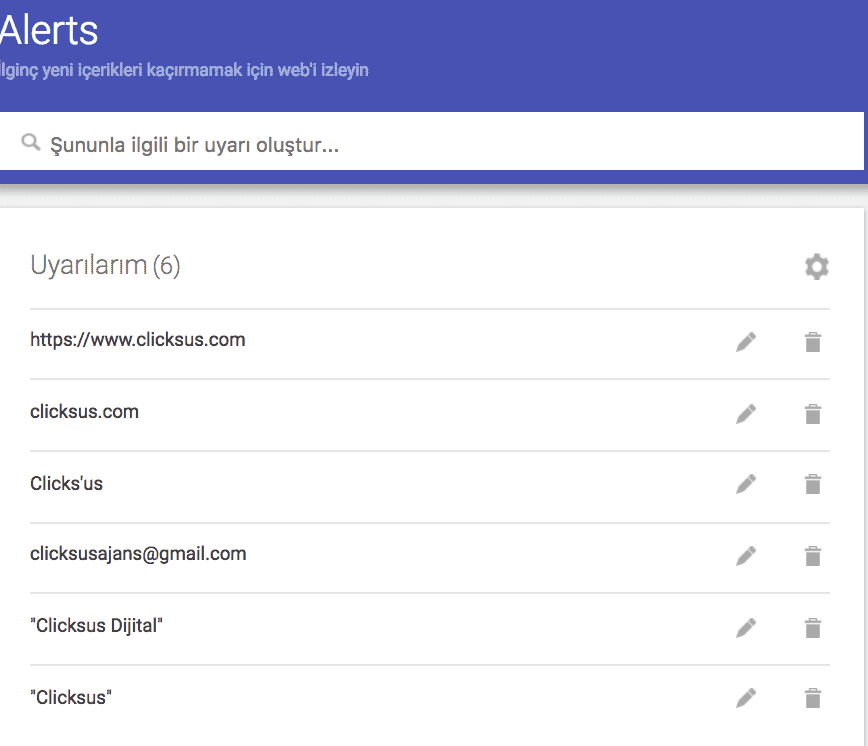Delete the "Clicksus Dijital" alert

pyautogui.click(x=812, y=627)
